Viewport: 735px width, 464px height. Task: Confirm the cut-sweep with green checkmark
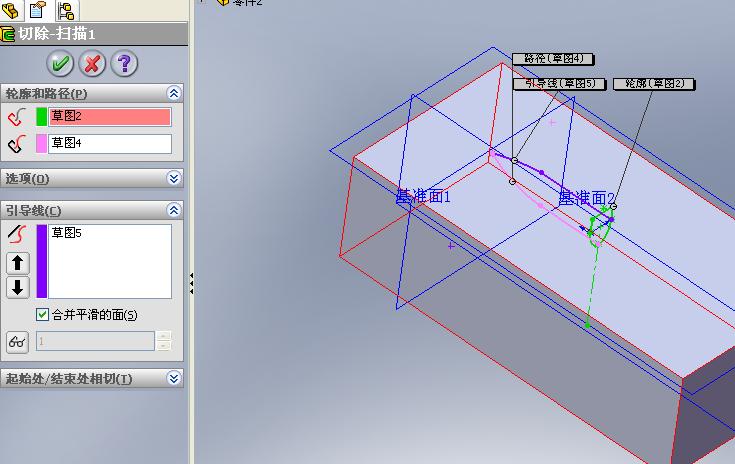click(x=60, y=63)
